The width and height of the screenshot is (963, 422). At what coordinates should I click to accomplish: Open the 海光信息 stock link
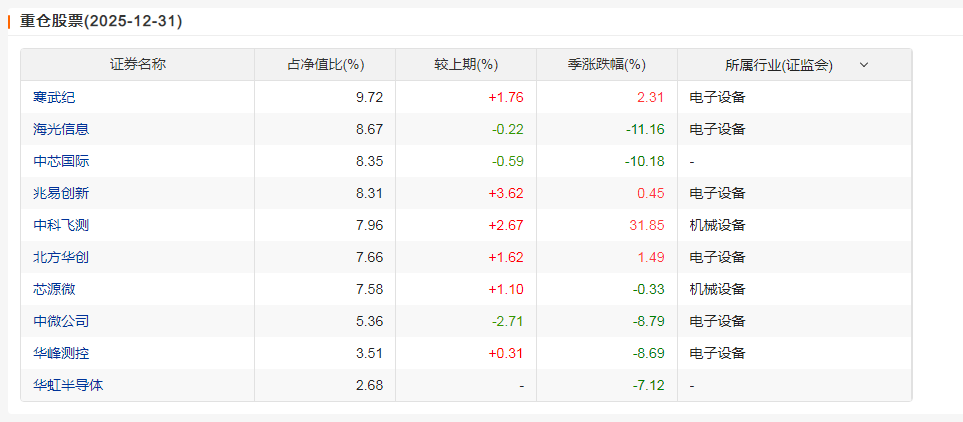point(61,129)
